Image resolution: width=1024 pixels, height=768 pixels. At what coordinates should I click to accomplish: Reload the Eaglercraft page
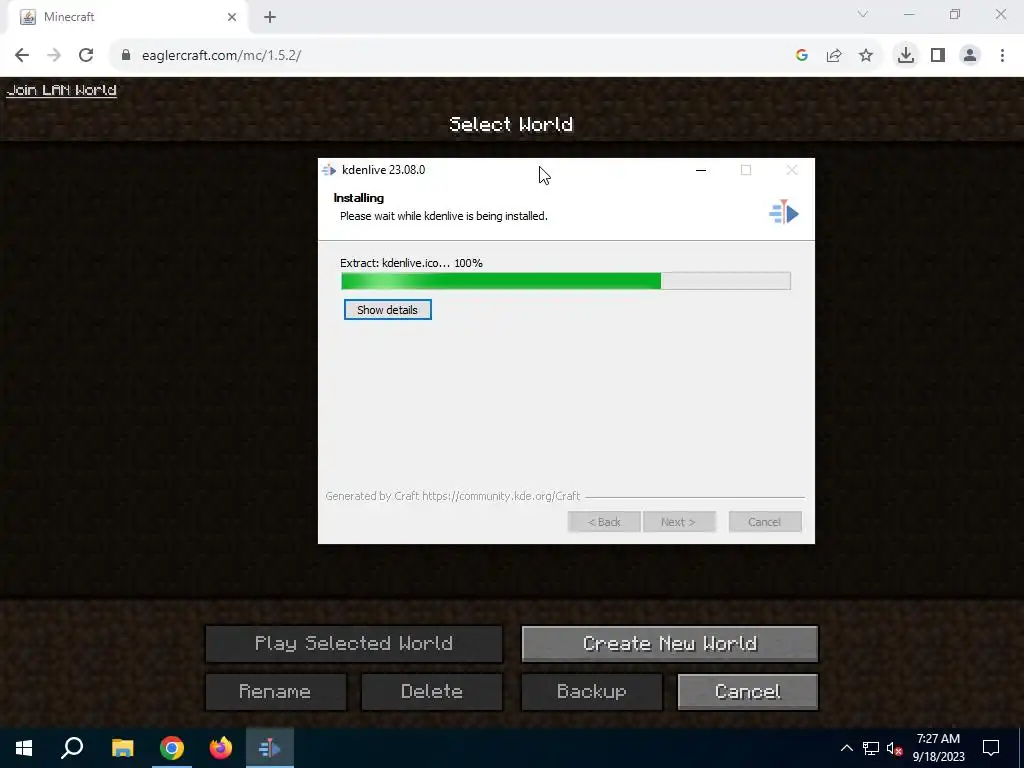point(86,55)
